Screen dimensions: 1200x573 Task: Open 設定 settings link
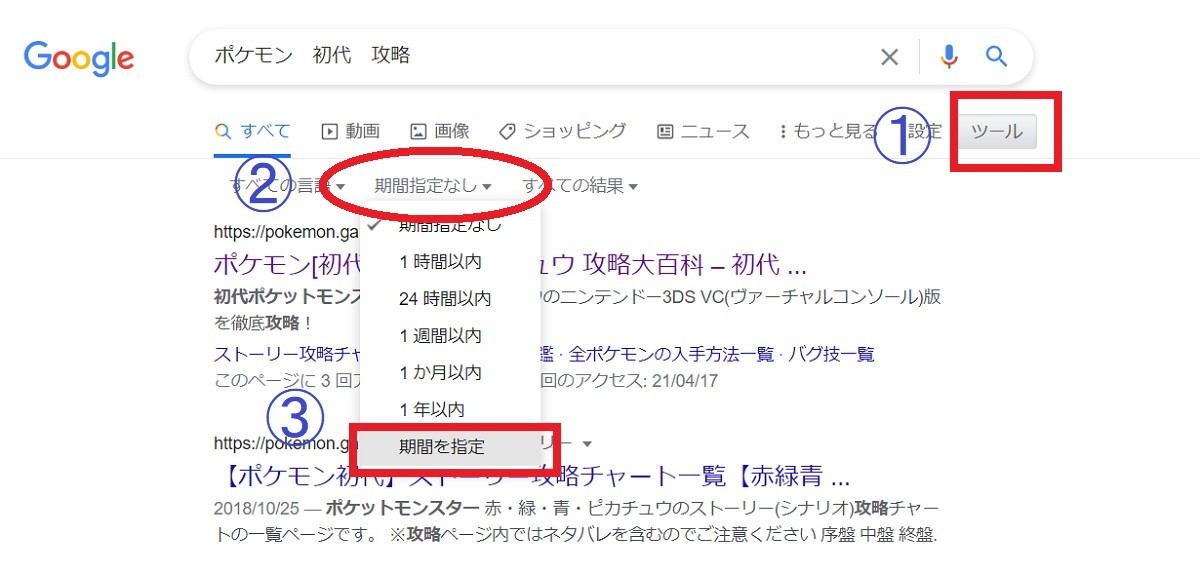924,132
